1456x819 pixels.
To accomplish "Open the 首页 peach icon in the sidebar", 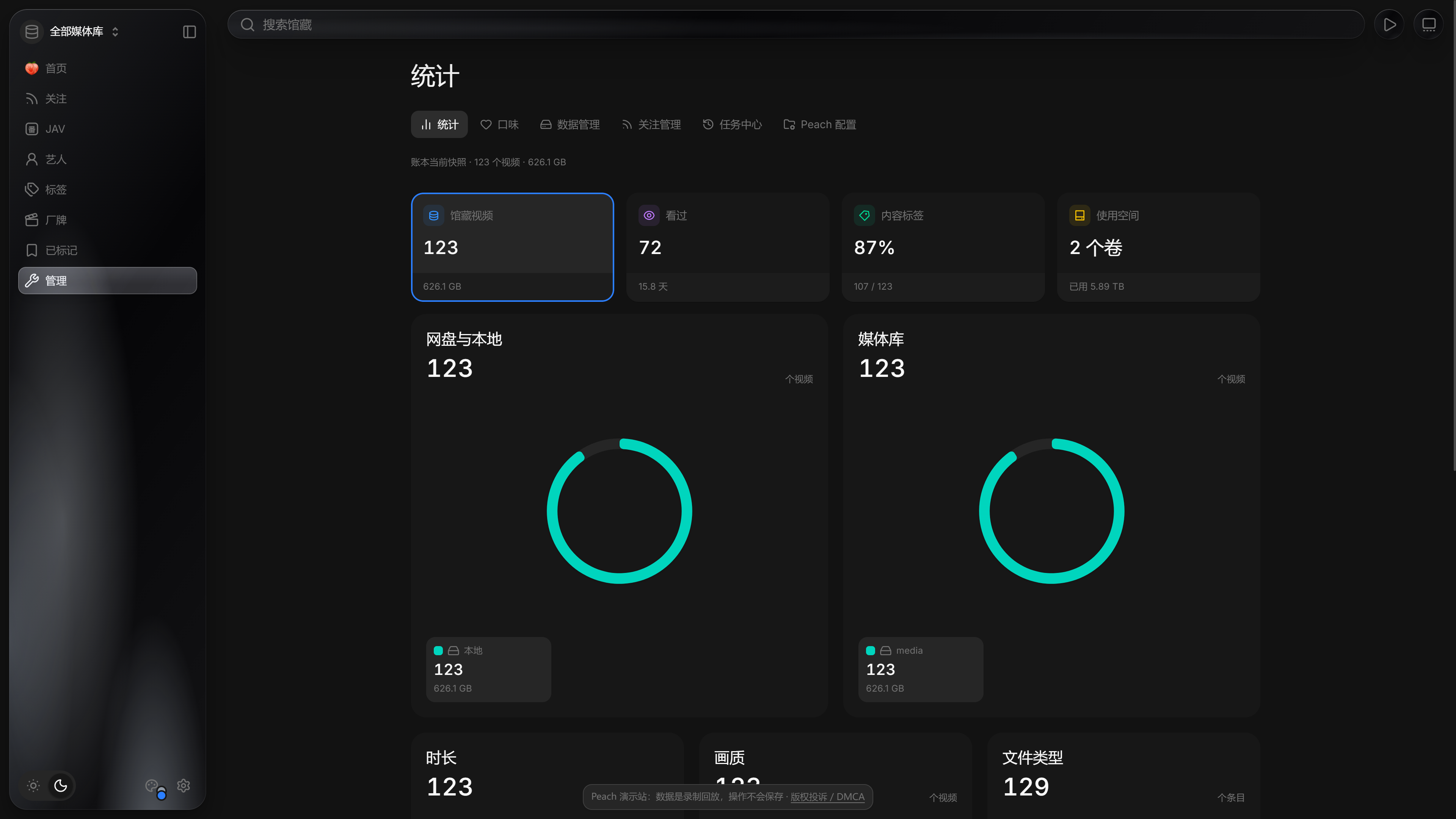I will [x=31, y=68].
